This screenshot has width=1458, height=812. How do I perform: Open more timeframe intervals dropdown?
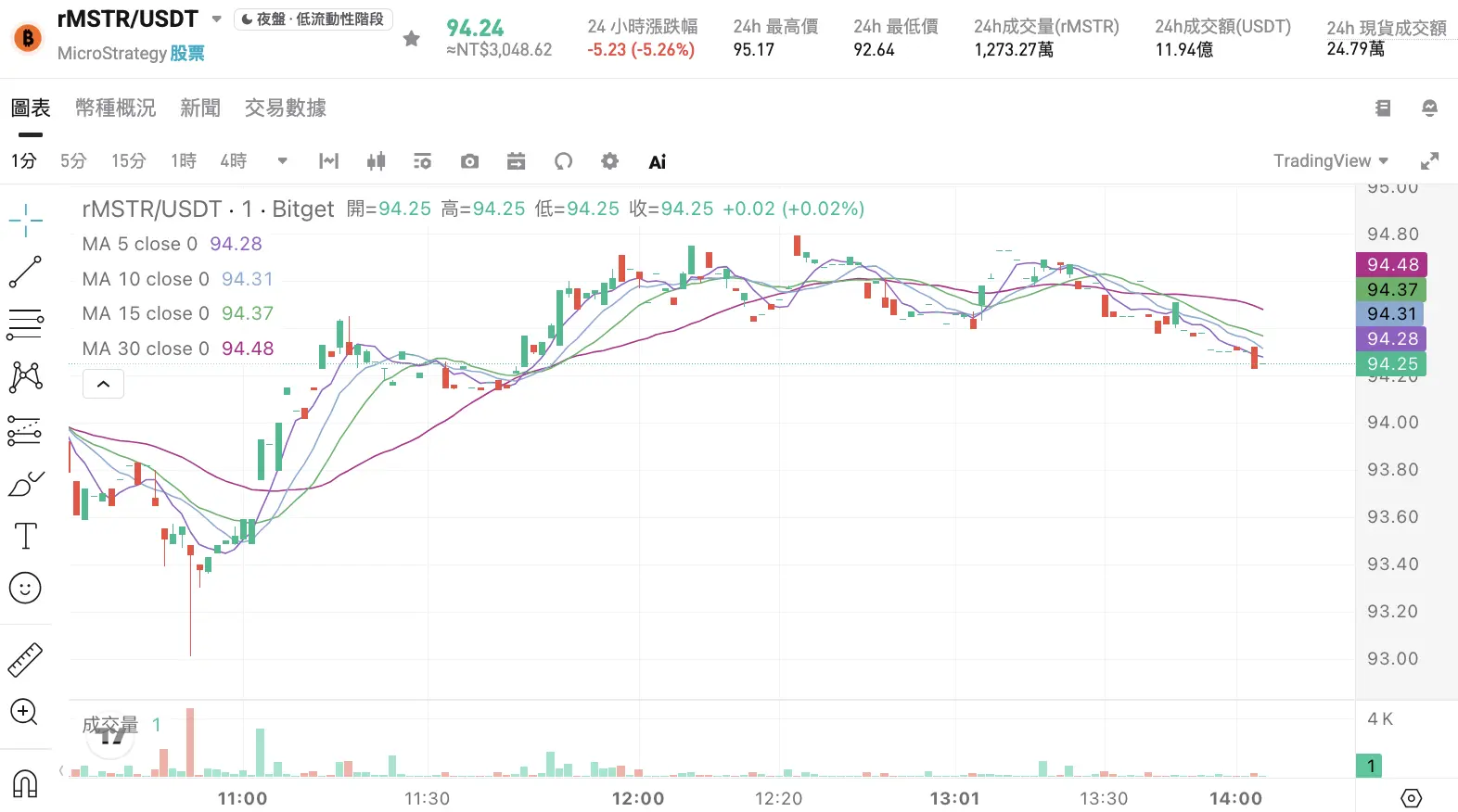click(282, 161)
